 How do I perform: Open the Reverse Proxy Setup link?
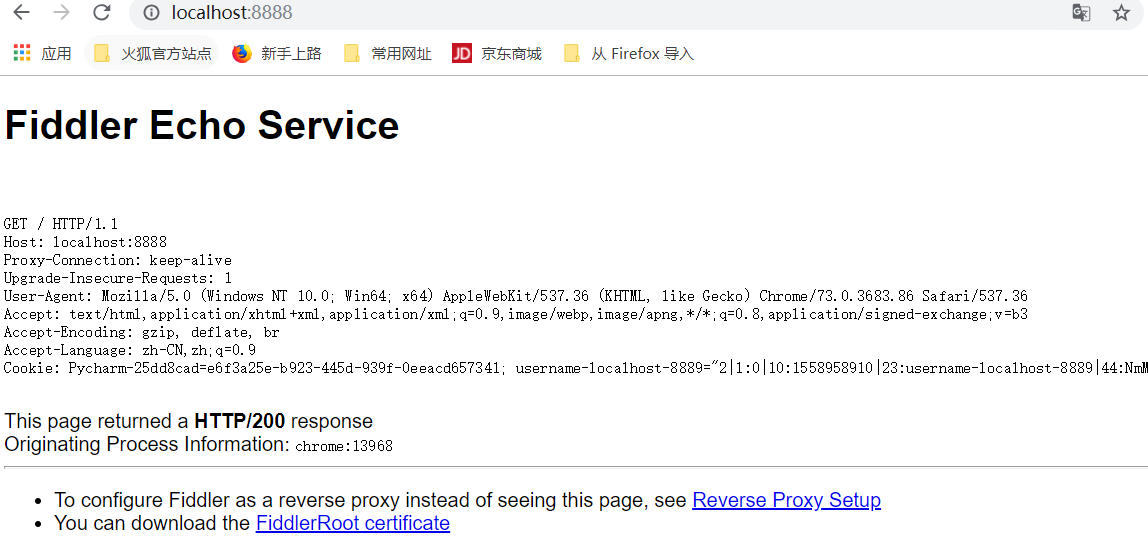pyautogui.click(x=786, y=501)
